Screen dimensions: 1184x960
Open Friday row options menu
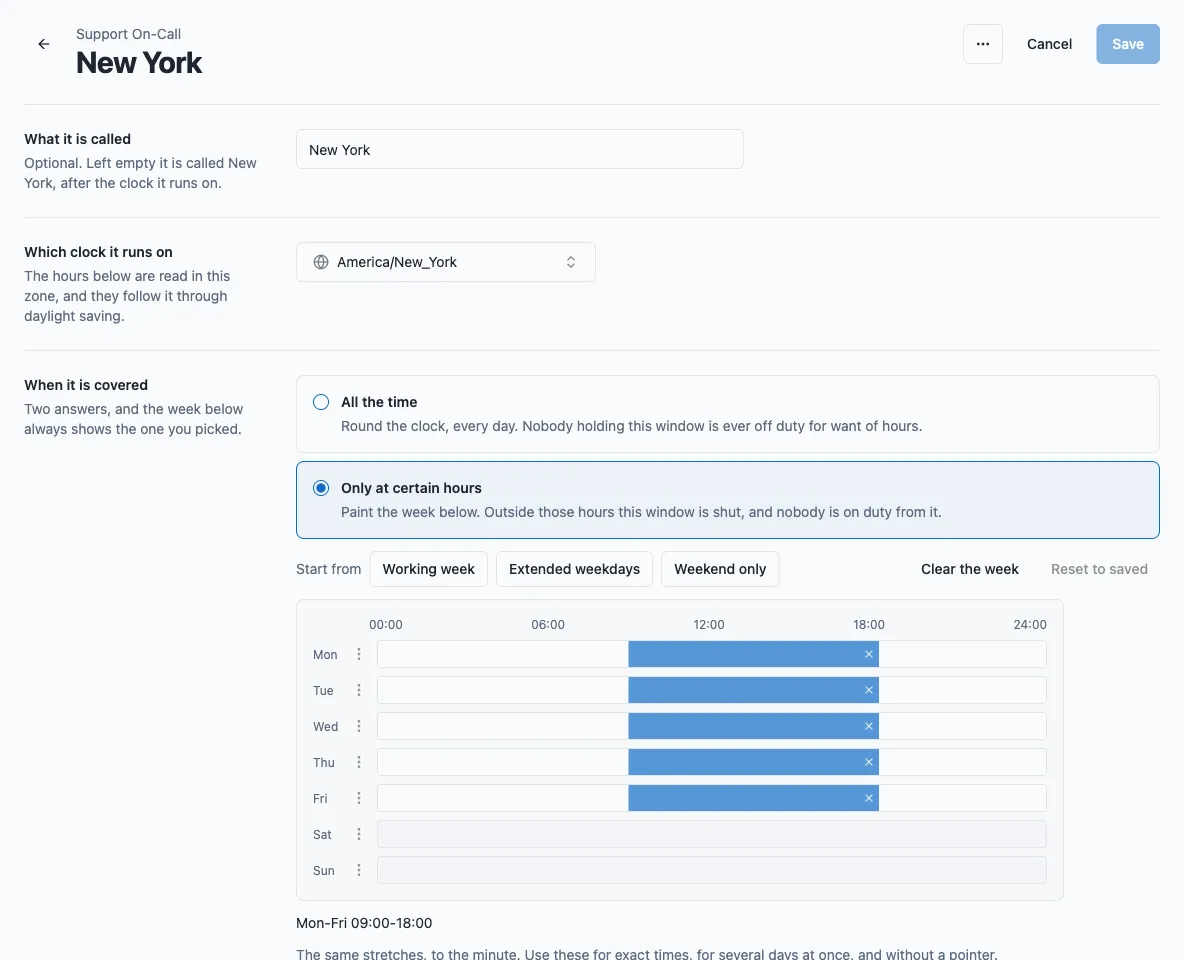point(359,798)
